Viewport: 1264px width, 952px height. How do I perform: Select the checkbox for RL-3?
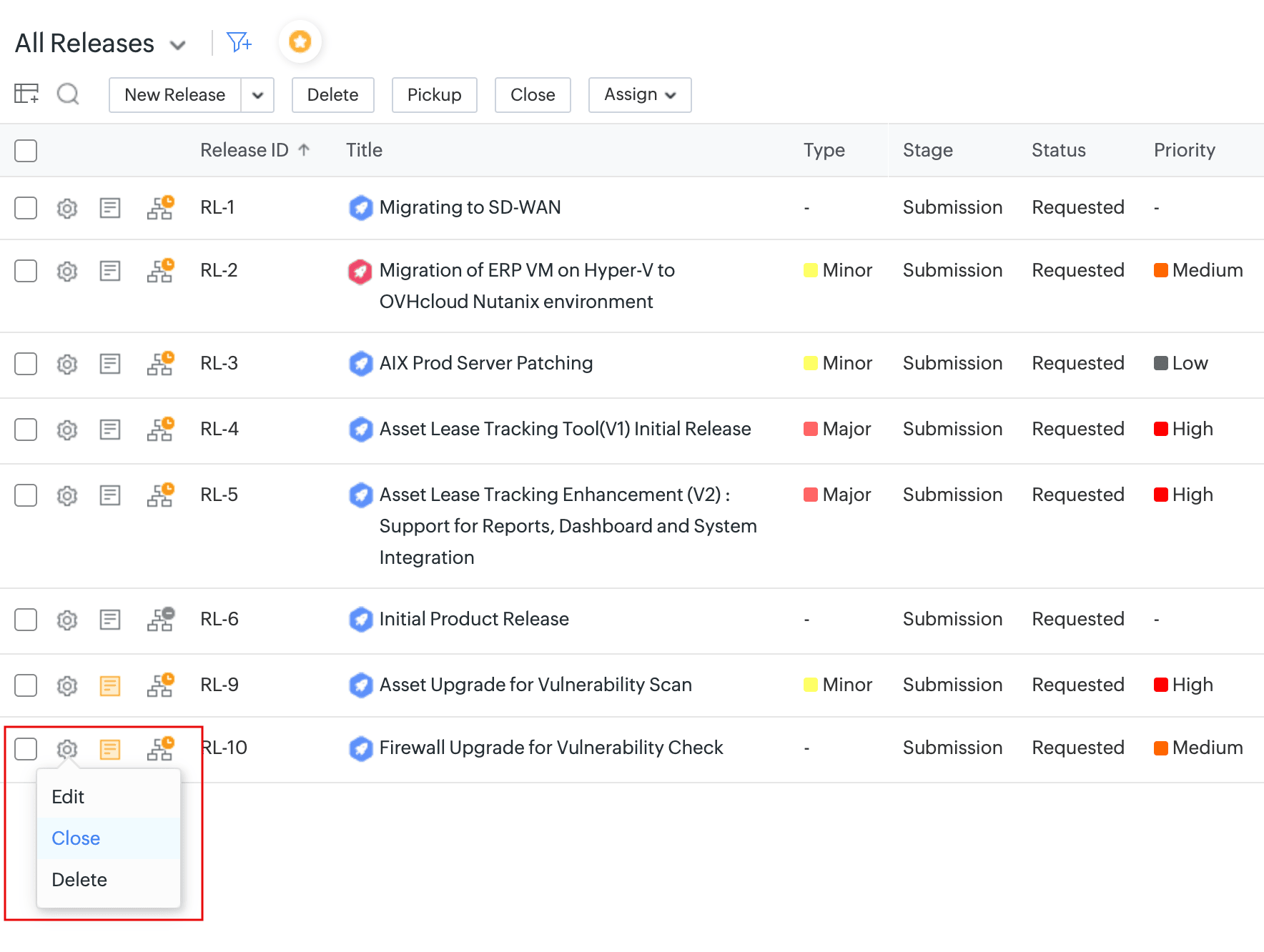pos(26,364)
